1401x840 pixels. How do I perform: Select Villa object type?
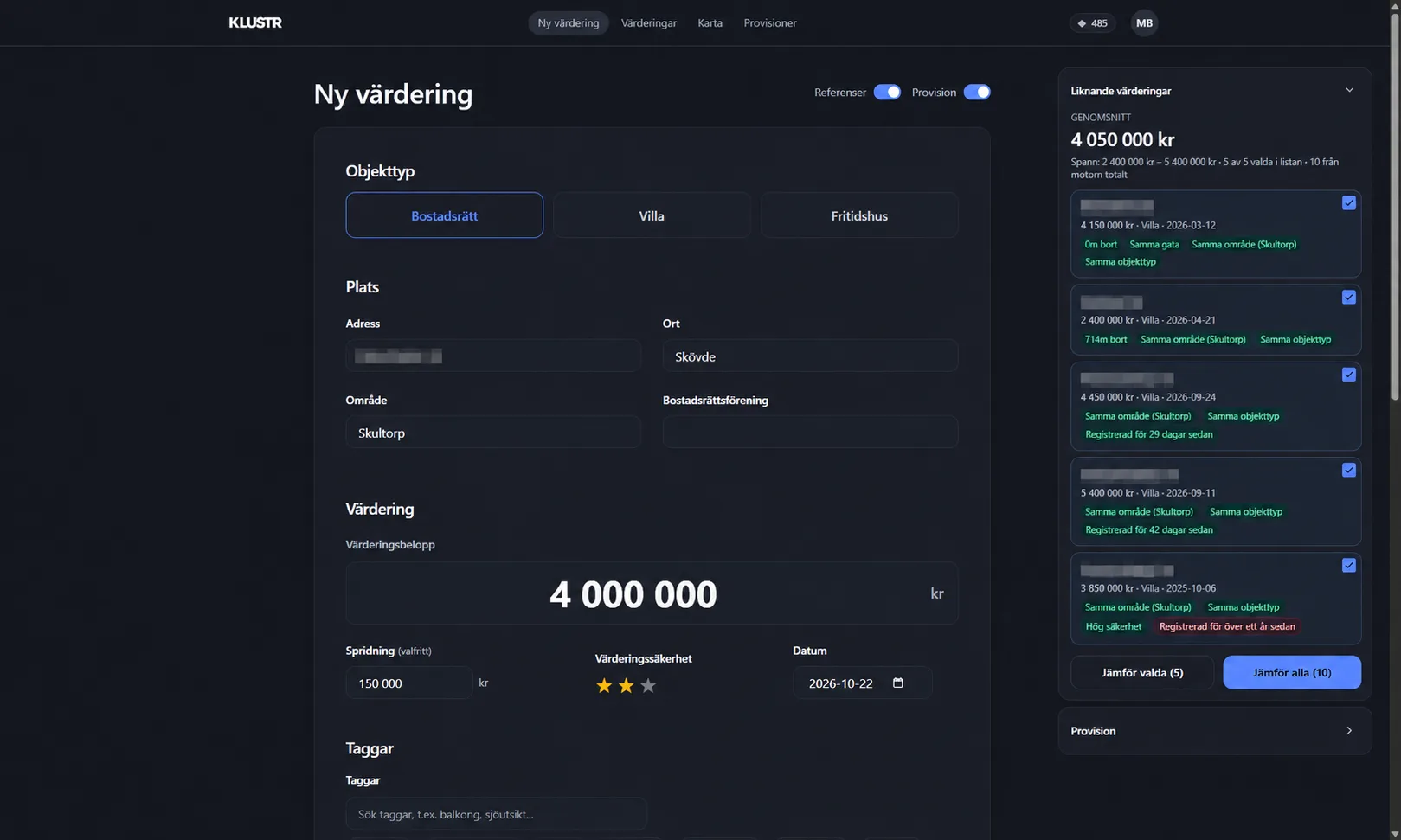click(652, 215)
